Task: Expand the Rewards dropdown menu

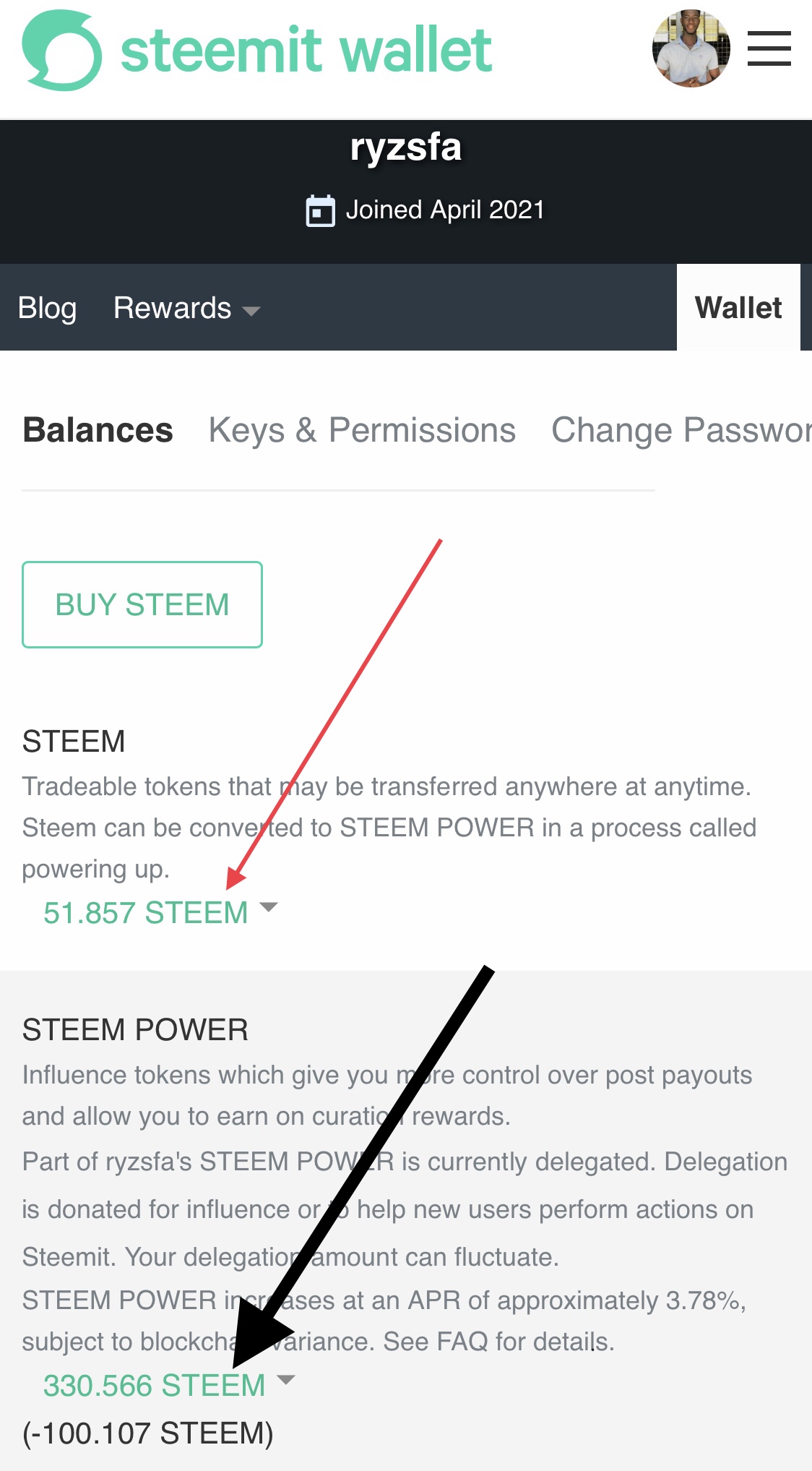Action: (x=173, y=308)
